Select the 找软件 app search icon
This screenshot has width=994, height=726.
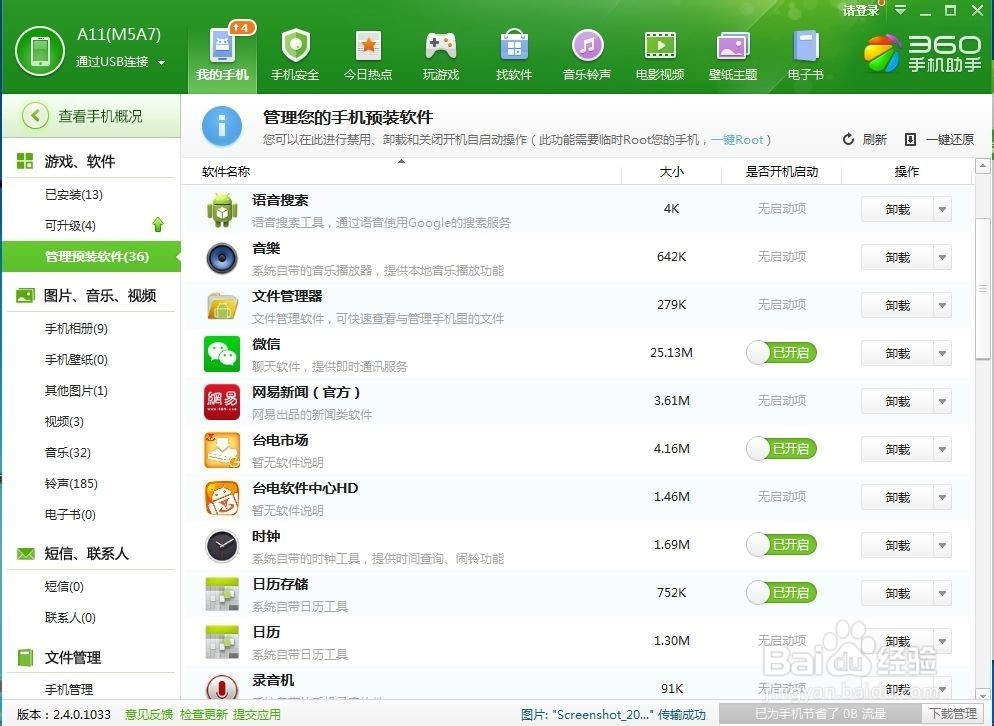[x=513, y=47]
